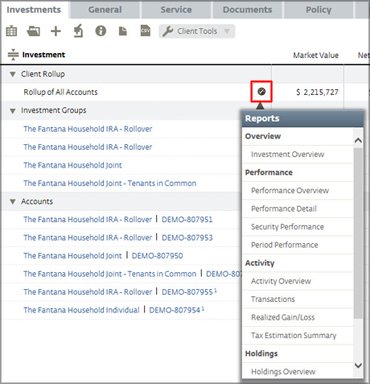Click the Holdings heading in Reports
370x384 pixels.
click(x=261, y=354)
